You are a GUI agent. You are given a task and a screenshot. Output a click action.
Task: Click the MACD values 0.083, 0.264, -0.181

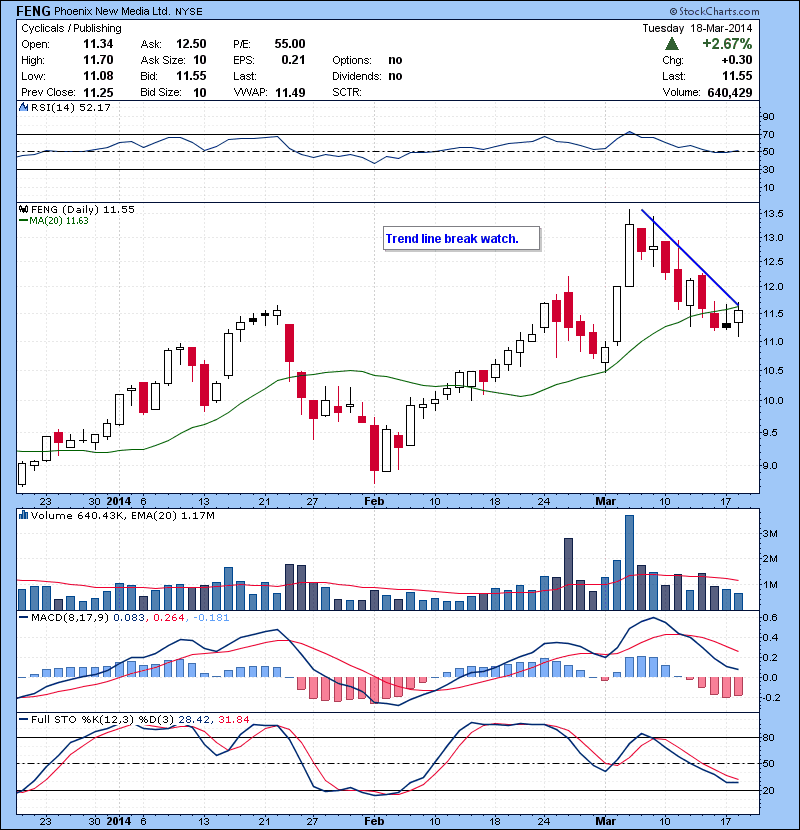pyautogui.click(x=171, y=617)
